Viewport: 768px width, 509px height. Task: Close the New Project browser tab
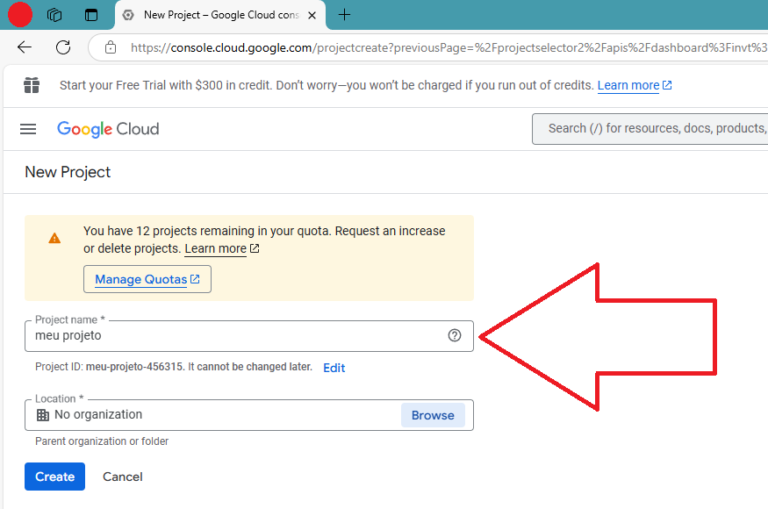pyautogui.click(x=314, y=15)
